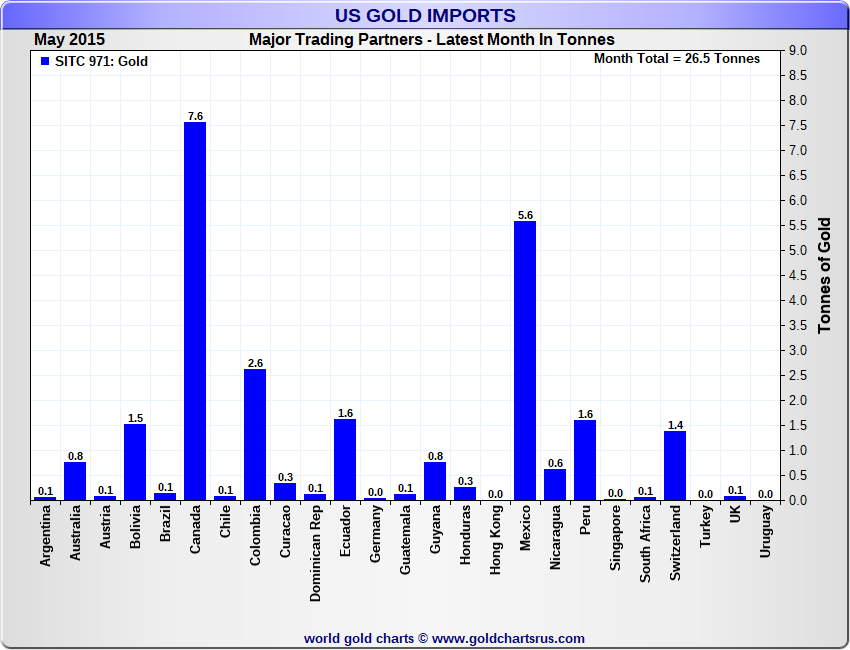Click the Curacao axis label
850x650 pixels.
coord(285,531)
